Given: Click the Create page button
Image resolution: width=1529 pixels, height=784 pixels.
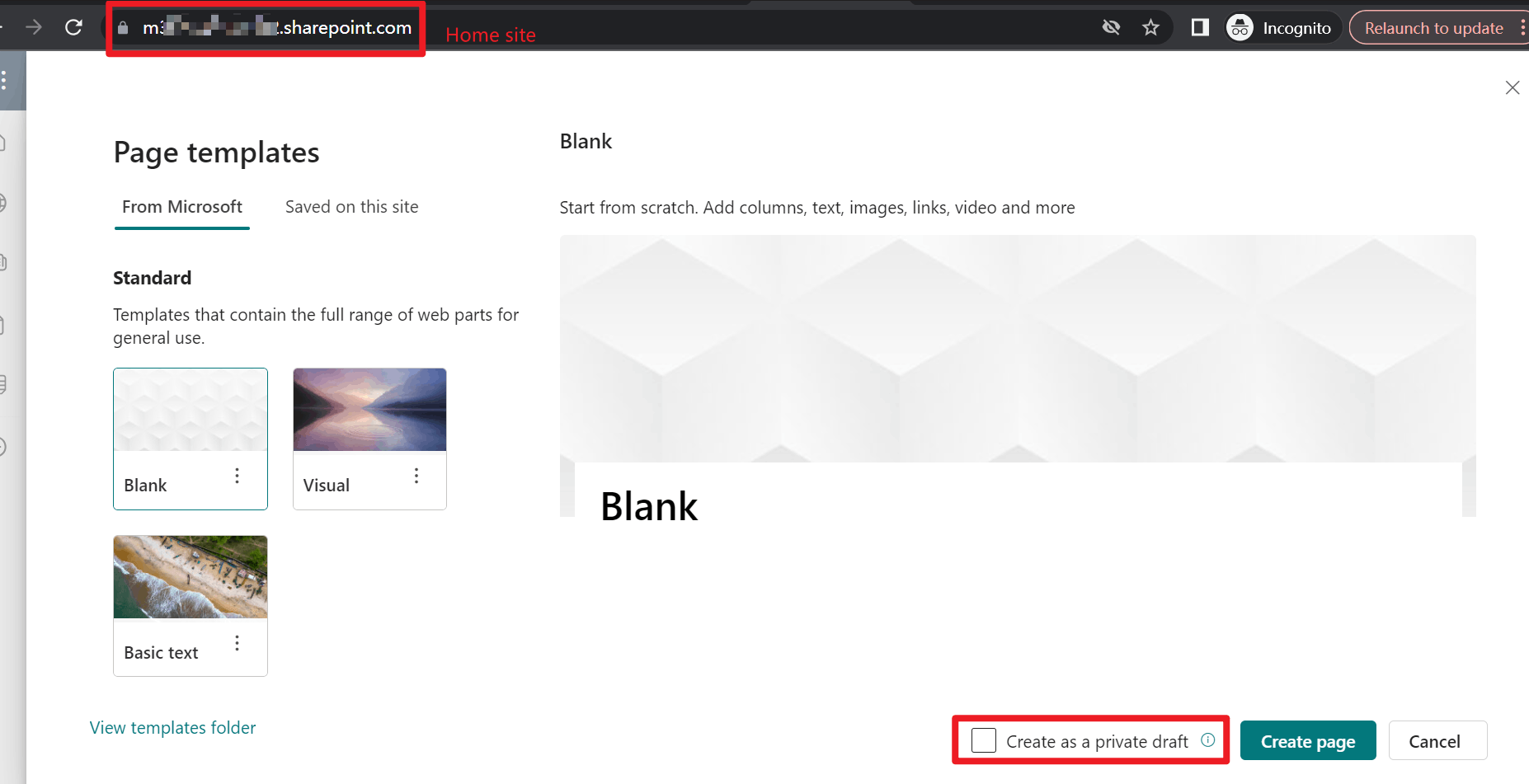Looking at the screenshot, I should coord(1308,740).
